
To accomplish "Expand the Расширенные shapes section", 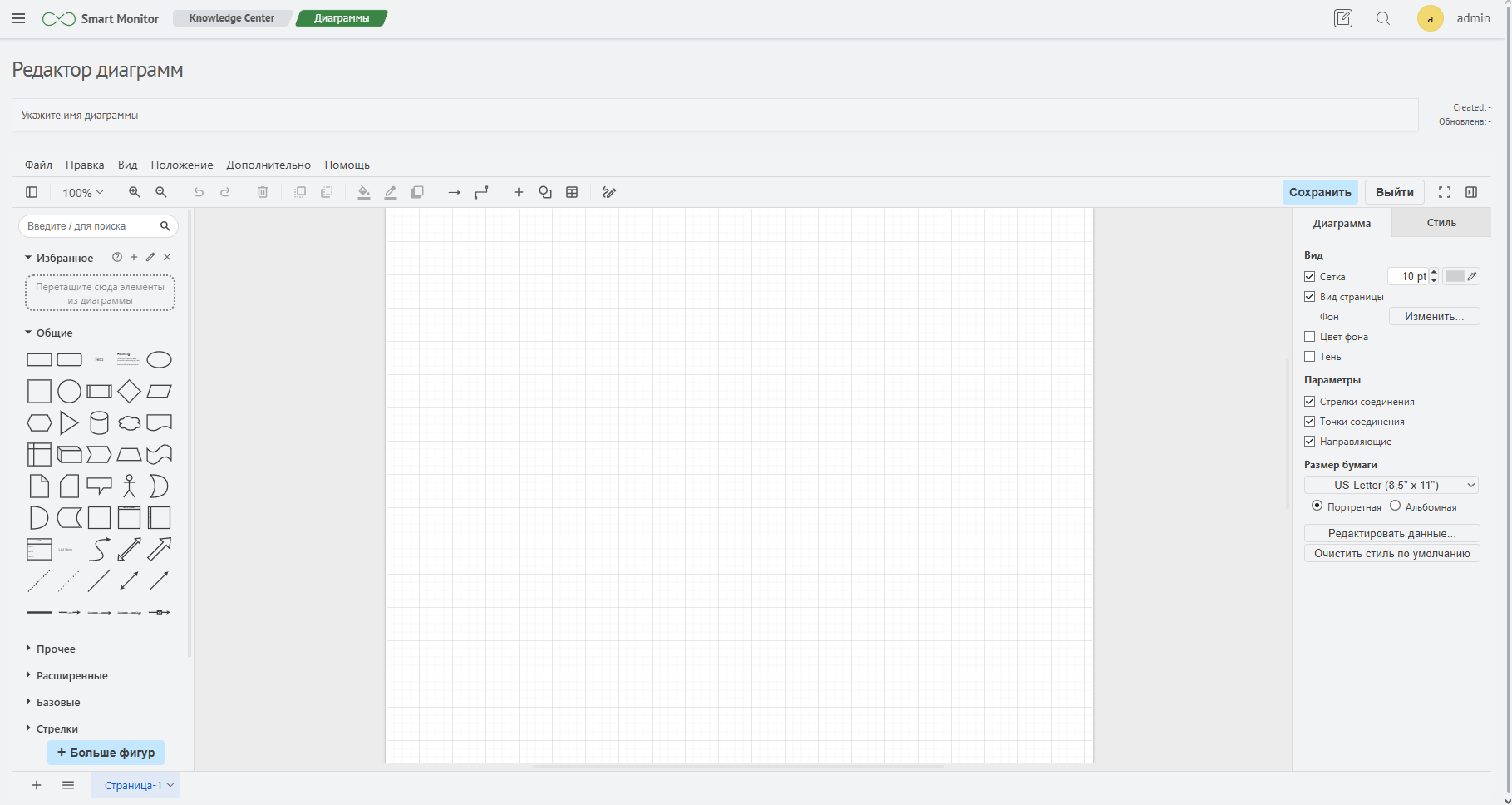I will [x=71, y=676].
